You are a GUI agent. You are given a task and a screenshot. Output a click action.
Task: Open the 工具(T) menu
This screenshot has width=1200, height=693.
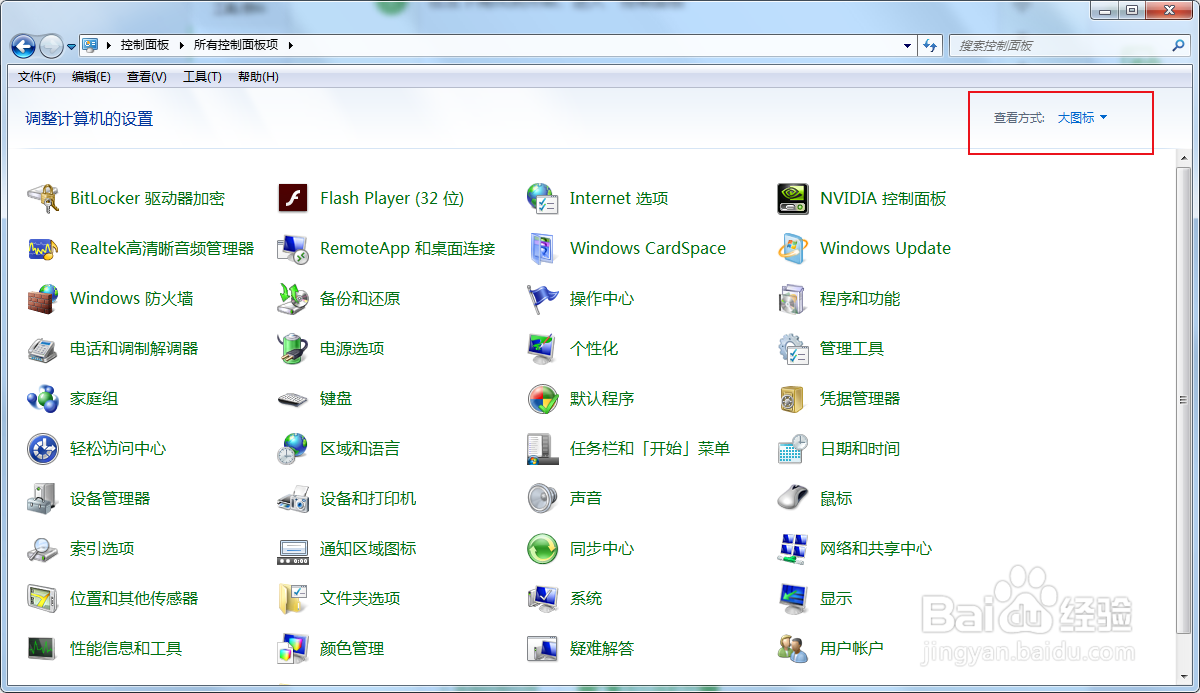point(201,76)
